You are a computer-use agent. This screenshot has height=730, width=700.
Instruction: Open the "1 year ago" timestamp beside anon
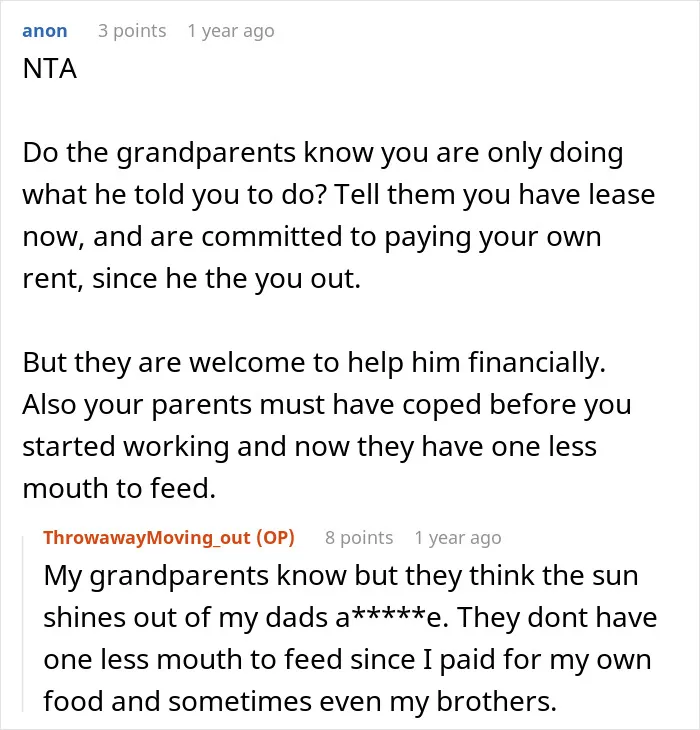[x=231, y=31]
